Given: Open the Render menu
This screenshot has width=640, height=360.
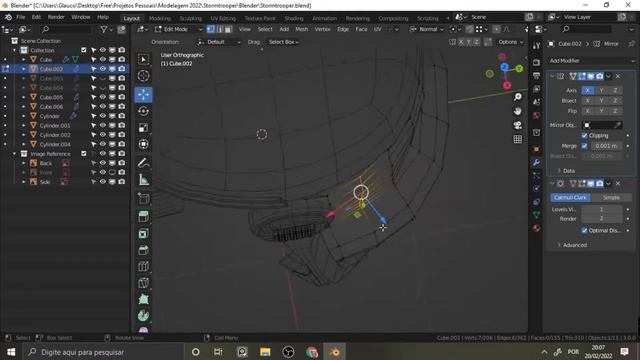Looking at the screenshot, I should [56, 17].
